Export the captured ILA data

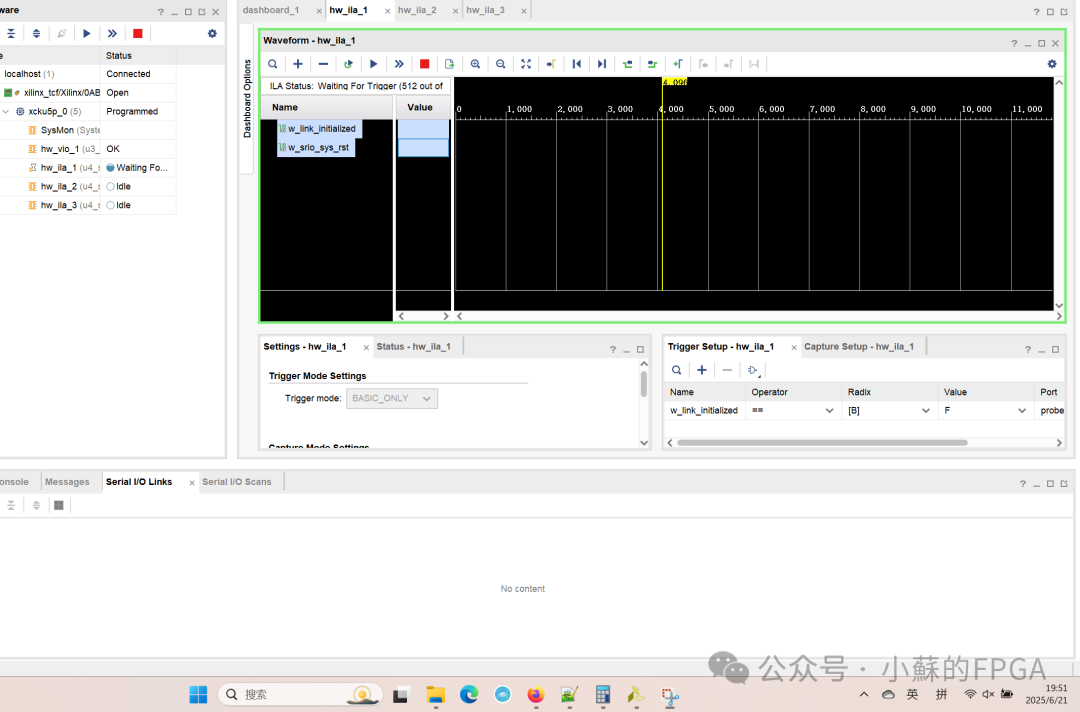[x=448, y=63]
